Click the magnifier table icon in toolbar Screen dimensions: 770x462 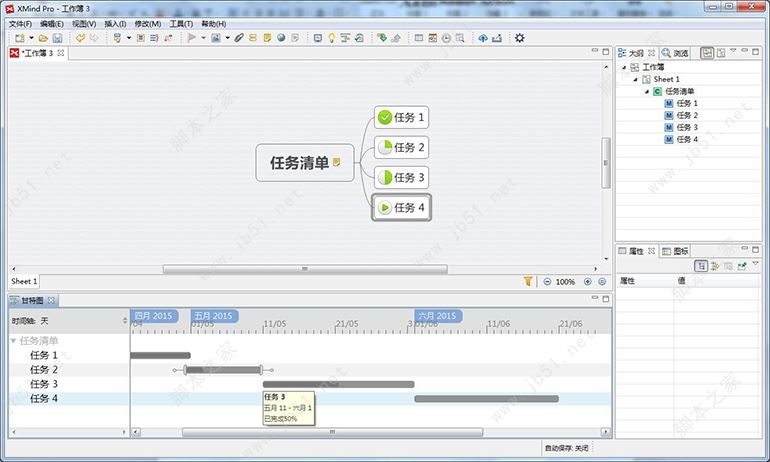point(460,38)
